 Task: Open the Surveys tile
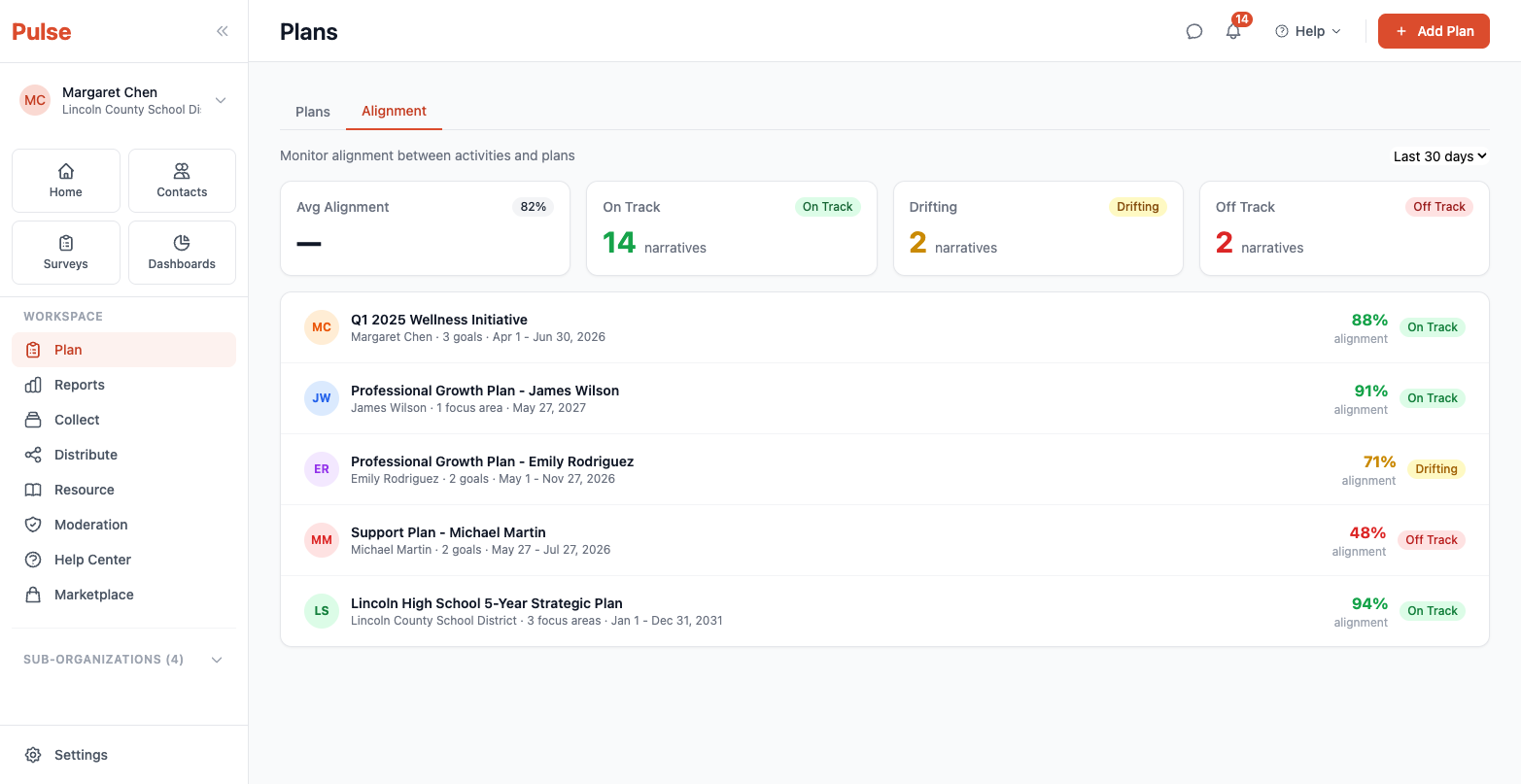pos(66,253)
